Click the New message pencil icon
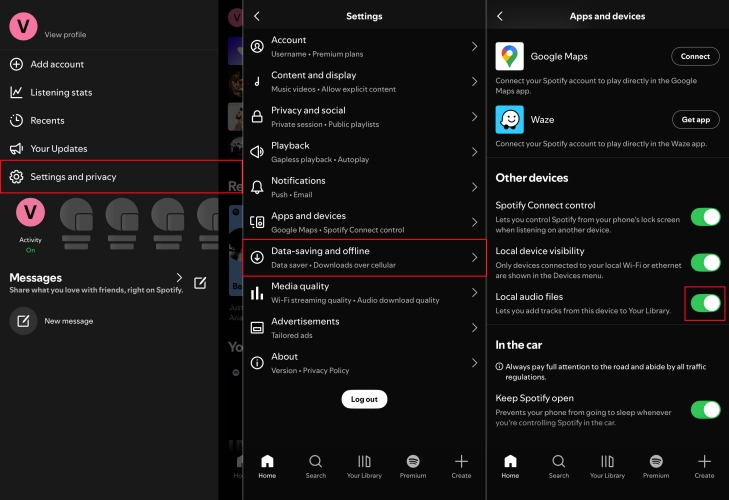This screenshot has width=729, height=500. coord(23,321)
